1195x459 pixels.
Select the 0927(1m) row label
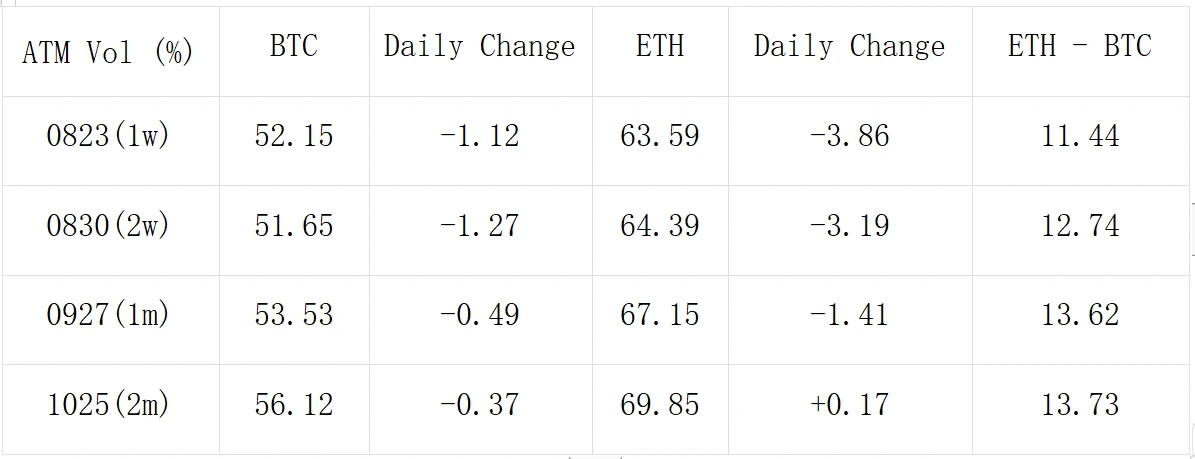[108, 314]
